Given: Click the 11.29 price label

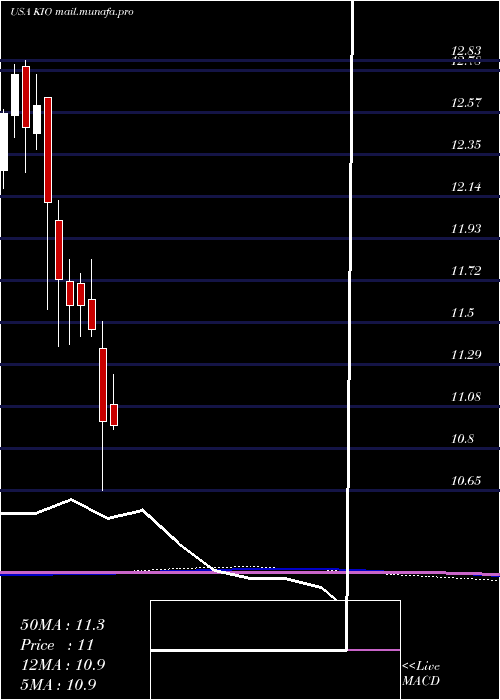Looking at the screenshot, I should (466, 355).
